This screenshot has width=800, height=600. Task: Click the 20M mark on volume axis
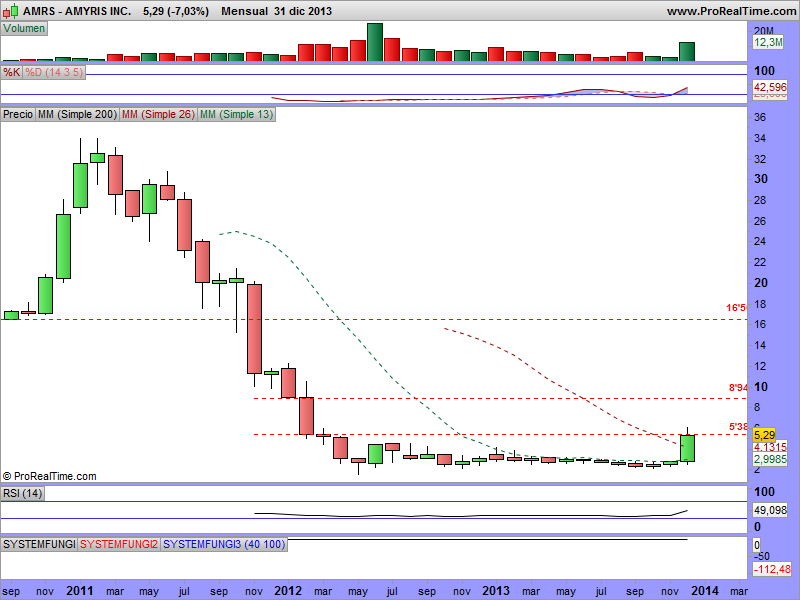pos(764,31)
